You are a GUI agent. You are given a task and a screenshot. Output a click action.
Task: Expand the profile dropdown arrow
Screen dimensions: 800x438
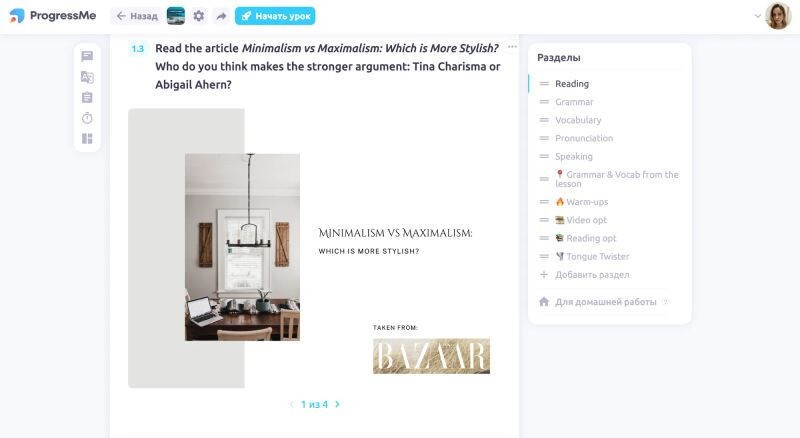pos(758,16)
